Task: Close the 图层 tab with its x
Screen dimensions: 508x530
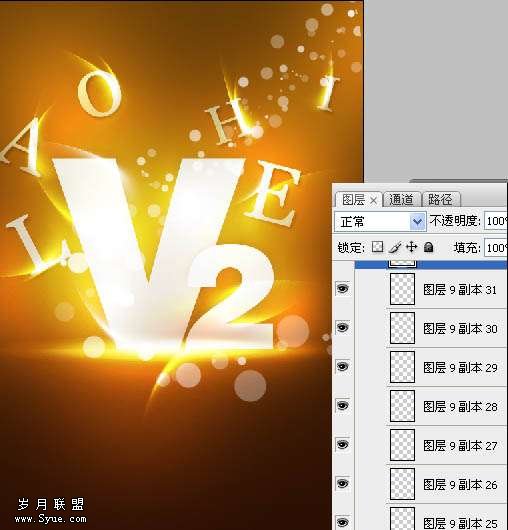Action: (373, 200)
